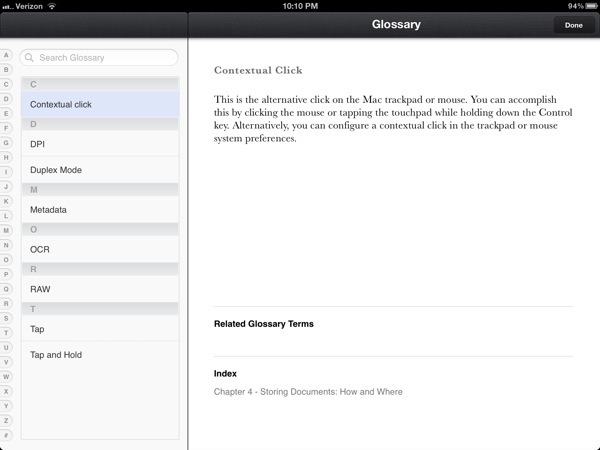Jump to letter D in alphabet index
The image size is (600, 450).
pyautogui.click(x=6, y=99)
